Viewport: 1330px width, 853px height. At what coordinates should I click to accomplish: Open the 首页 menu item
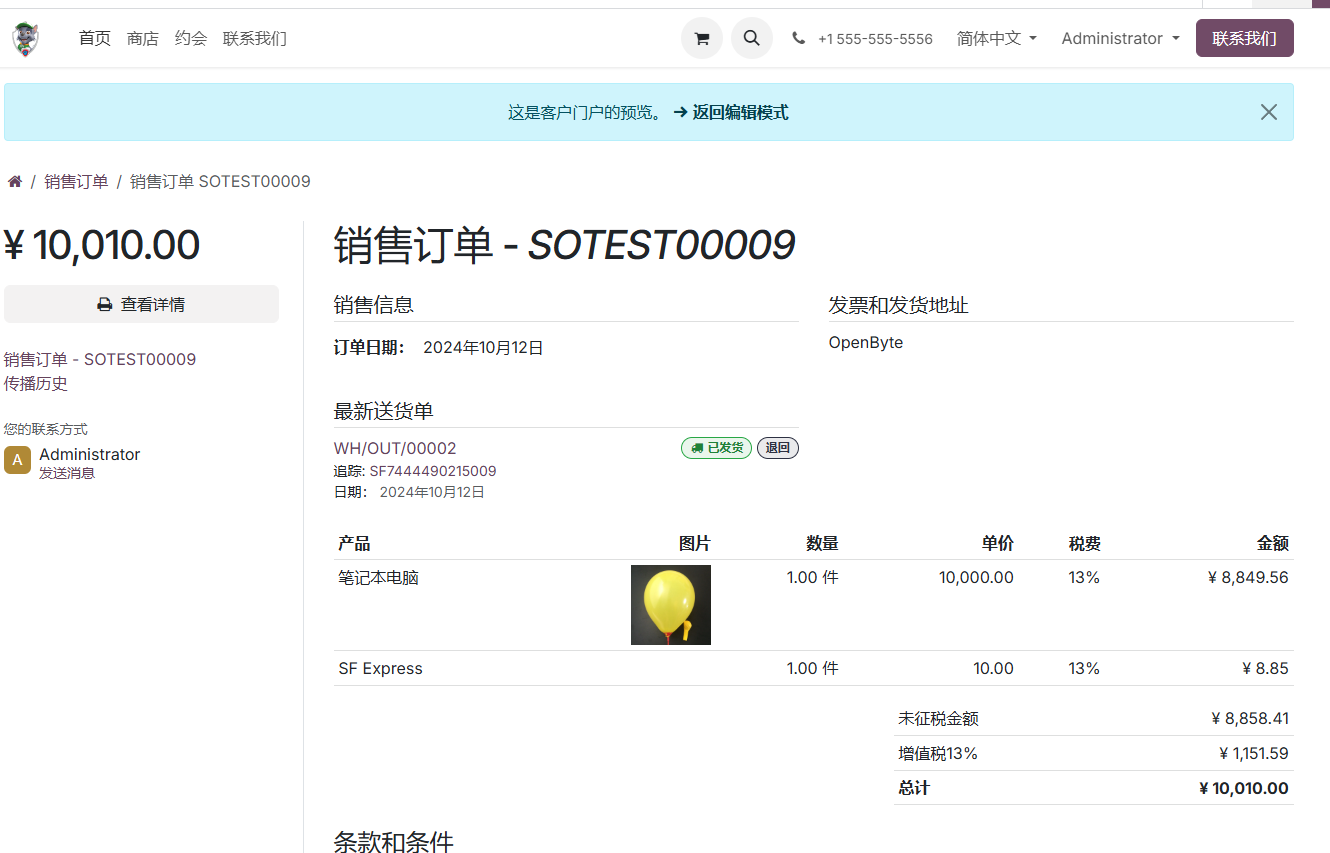tap(95, 39)
